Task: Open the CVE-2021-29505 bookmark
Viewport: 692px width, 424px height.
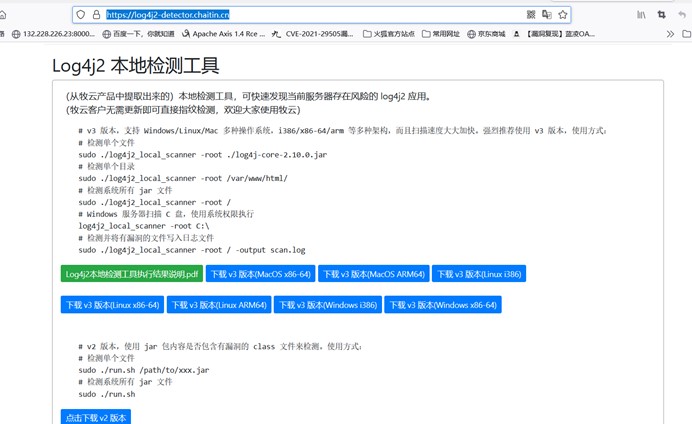Action: click(313, 34)
